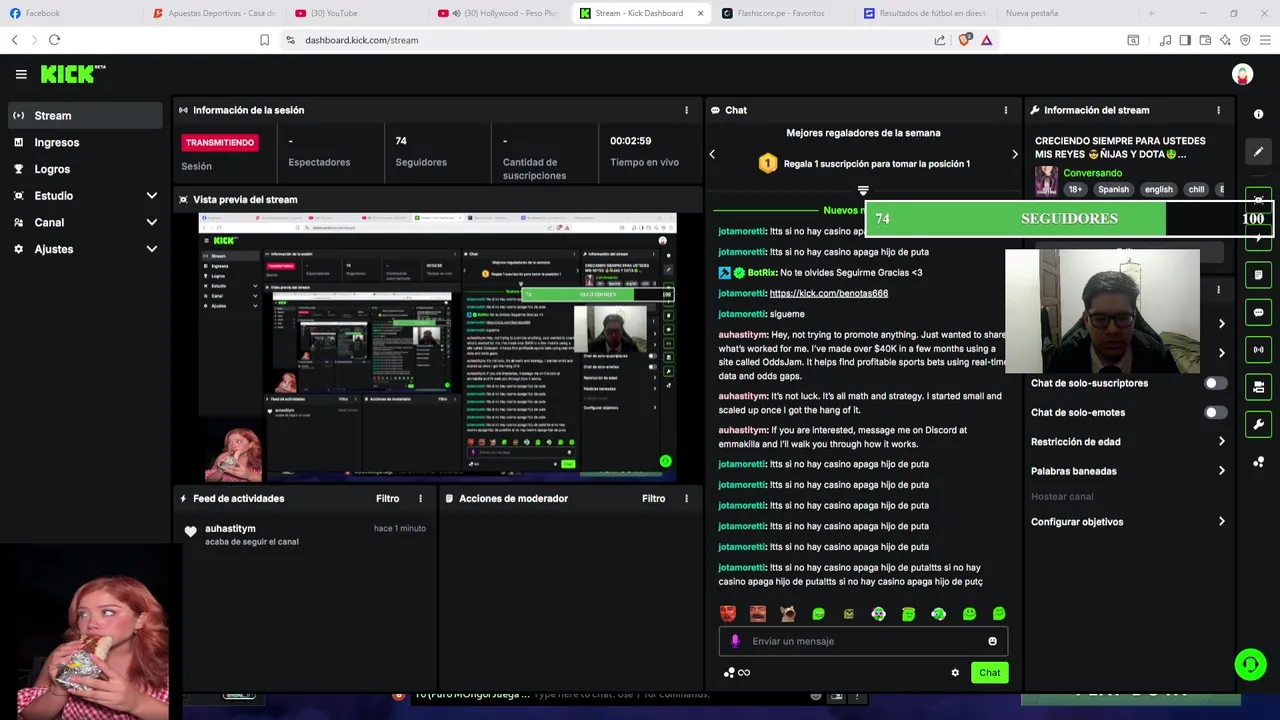This screenshot has width=1280, height=720.
Task: Open the kick.com/benotas666 chat link
Action: click(829, 293)
